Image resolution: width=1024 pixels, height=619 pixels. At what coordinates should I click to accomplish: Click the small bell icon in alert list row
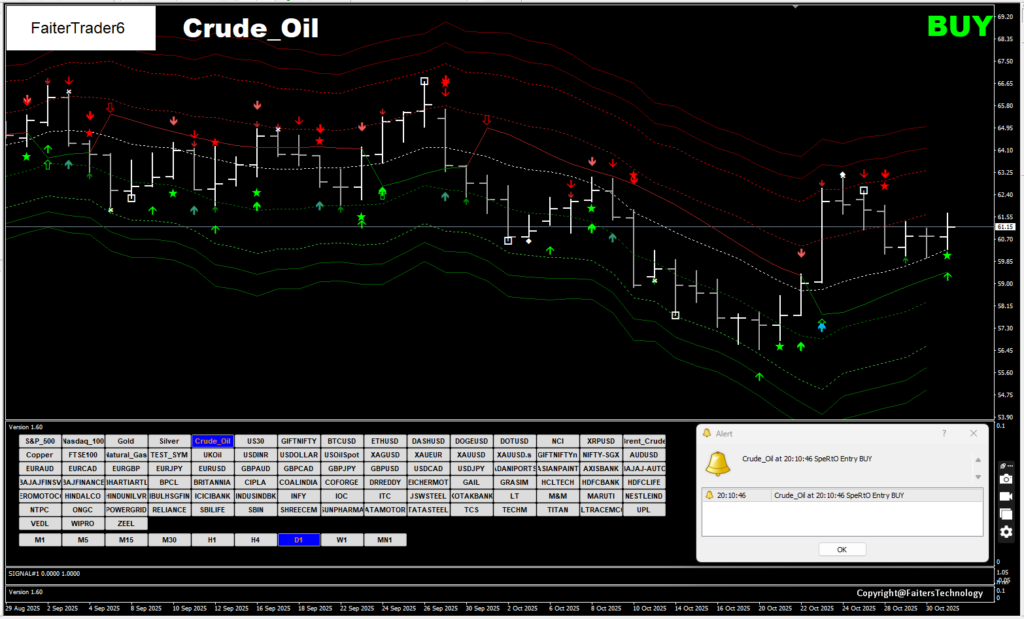point(709,495)
